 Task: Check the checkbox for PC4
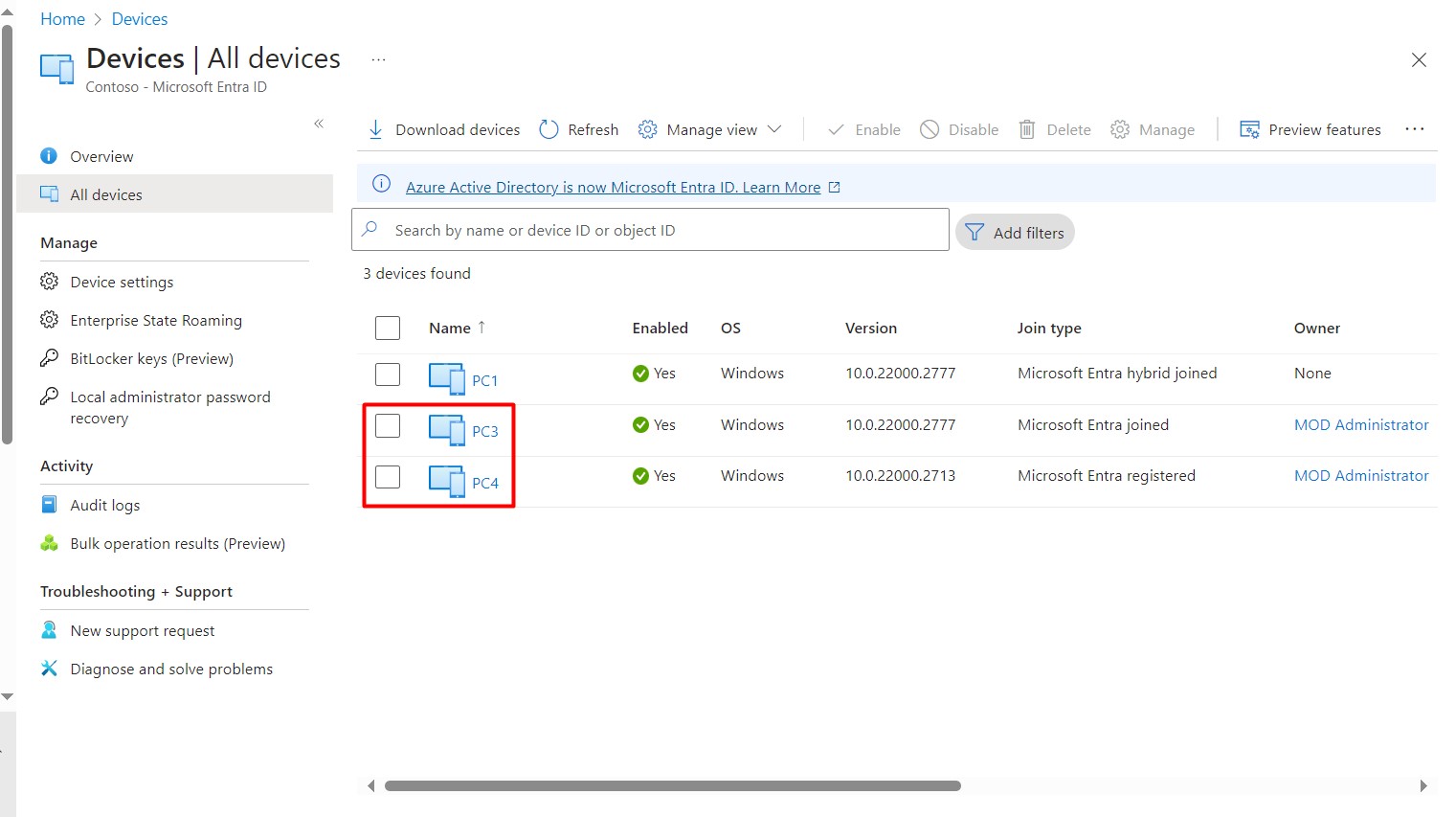point(388,475)
